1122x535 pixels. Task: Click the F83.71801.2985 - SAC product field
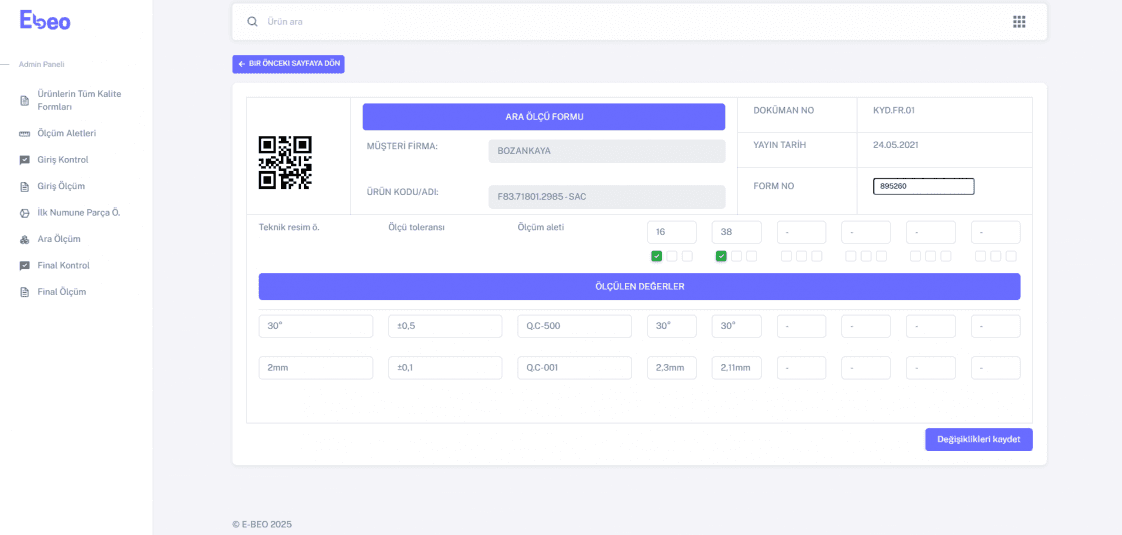click(607, 197)
